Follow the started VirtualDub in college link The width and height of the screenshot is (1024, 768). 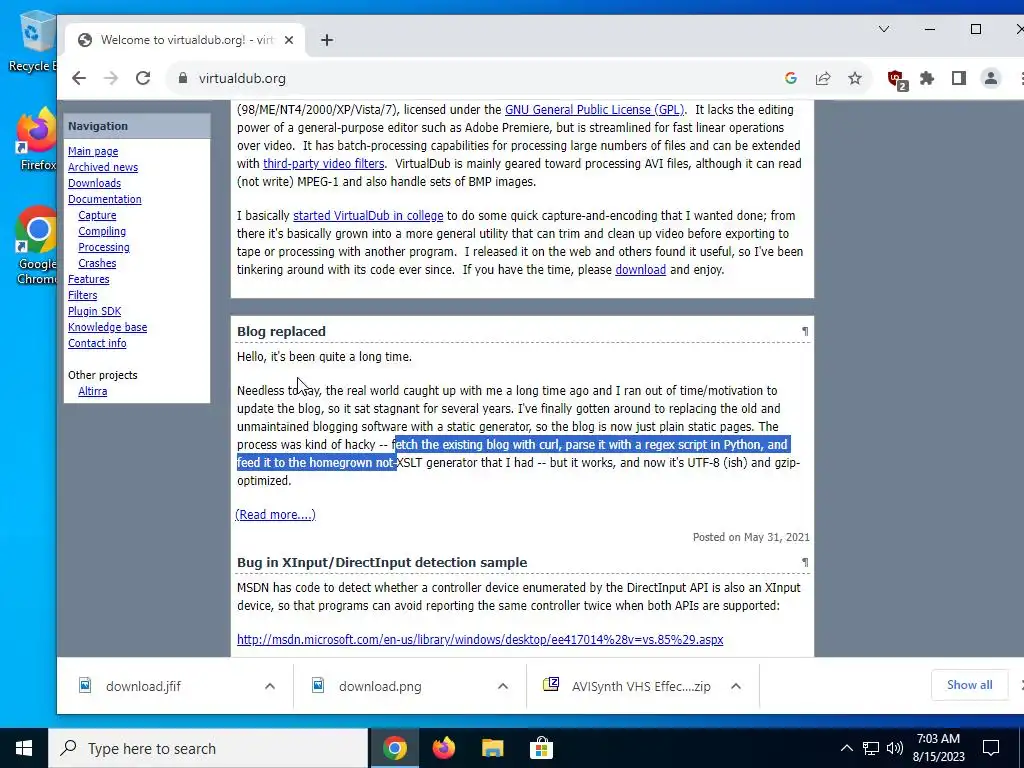(x=368, y=216)
